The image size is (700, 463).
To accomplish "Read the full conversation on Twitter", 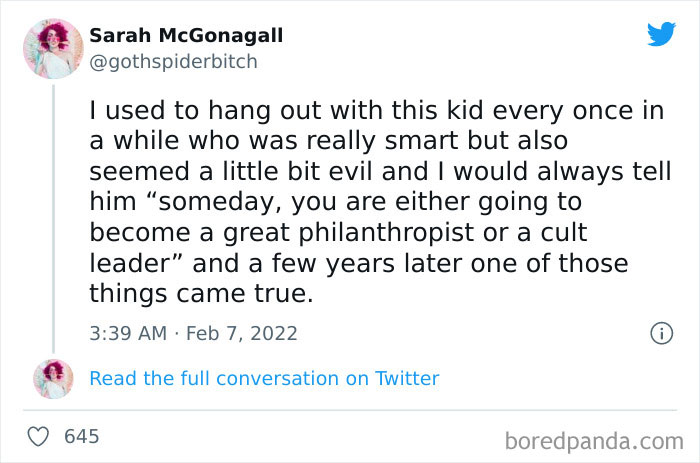I will [x=264, y=378].
